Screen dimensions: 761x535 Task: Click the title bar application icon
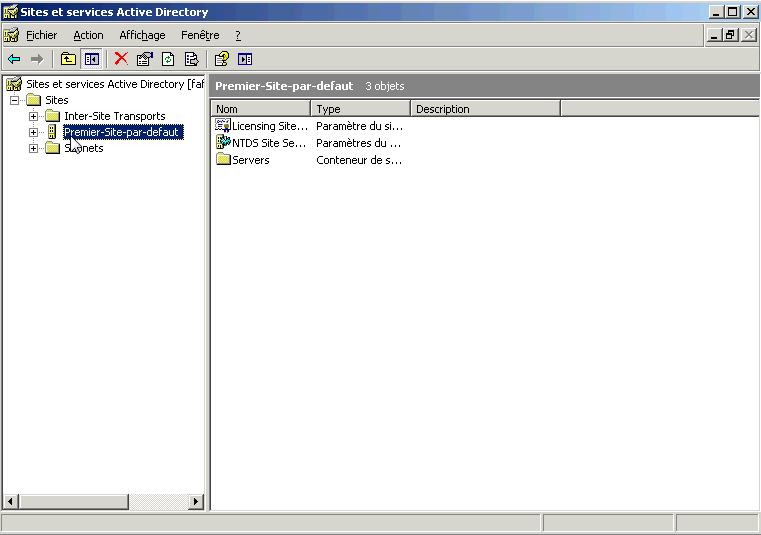tap(11, 12)
